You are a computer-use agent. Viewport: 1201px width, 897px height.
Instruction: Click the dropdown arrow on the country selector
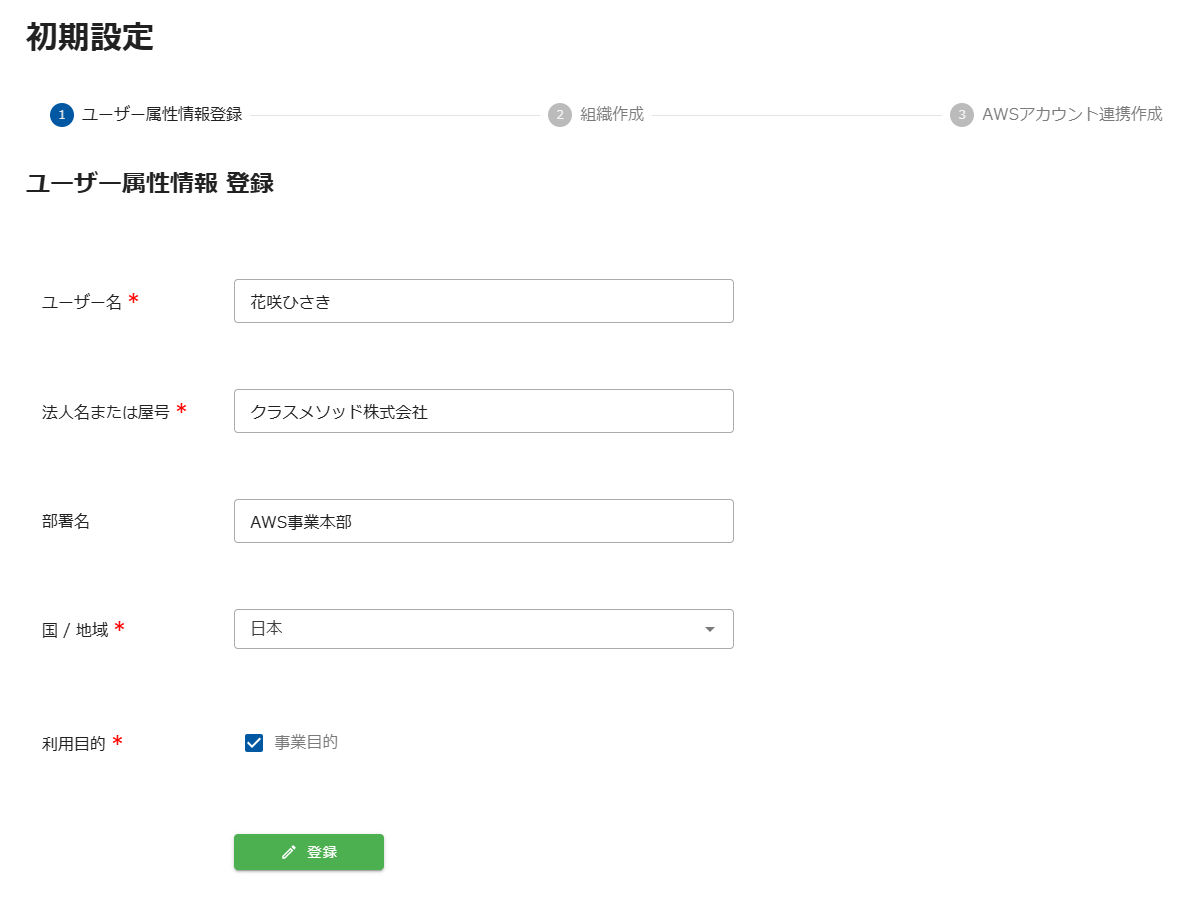[x=710, y=629]
